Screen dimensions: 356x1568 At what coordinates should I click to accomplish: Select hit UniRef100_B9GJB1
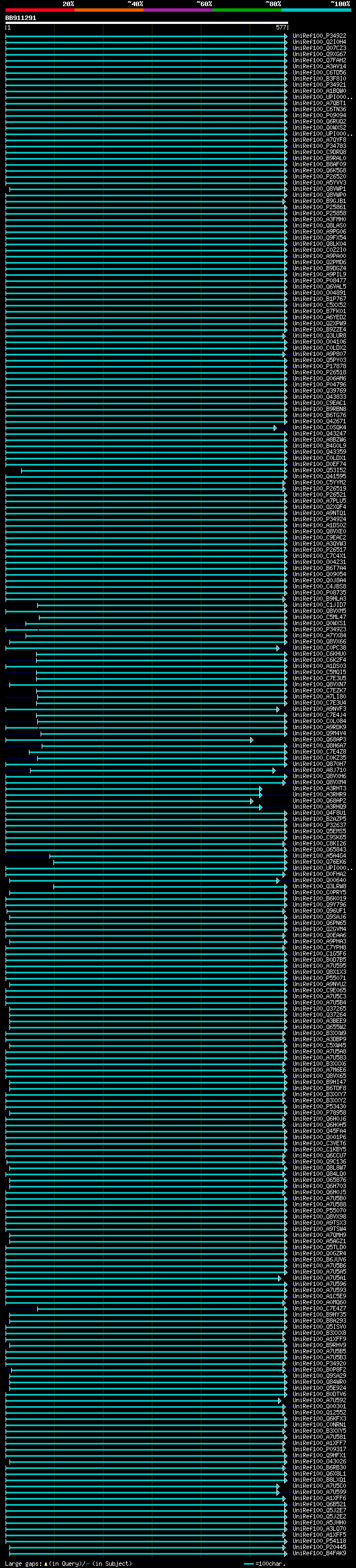[x=319, y=201]
